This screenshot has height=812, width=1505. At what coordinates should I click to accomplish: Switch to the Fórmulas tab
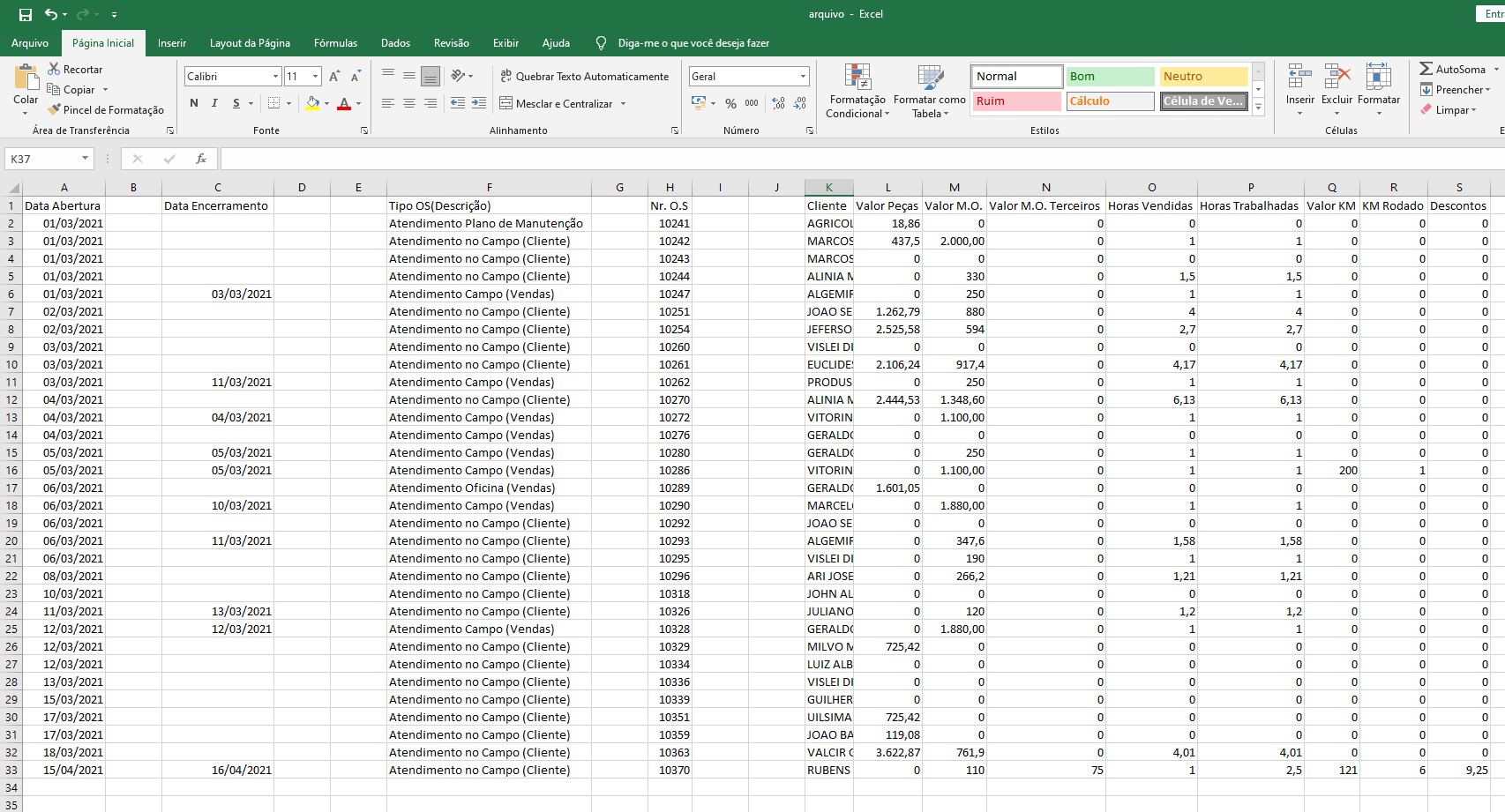click(x=335, y=42)
